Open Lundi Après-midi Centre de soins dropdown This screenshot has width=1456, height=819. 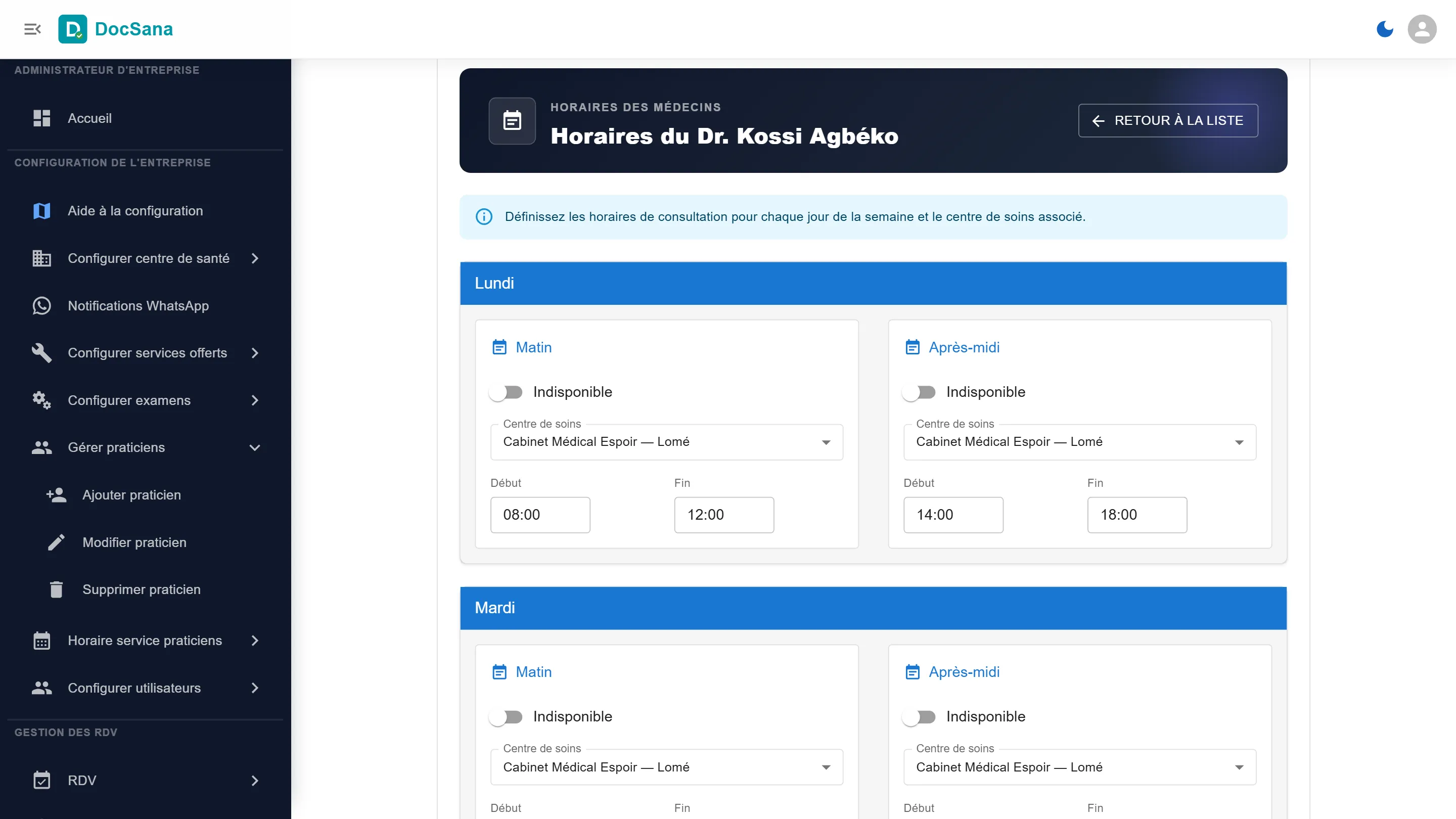[1079, 442]
